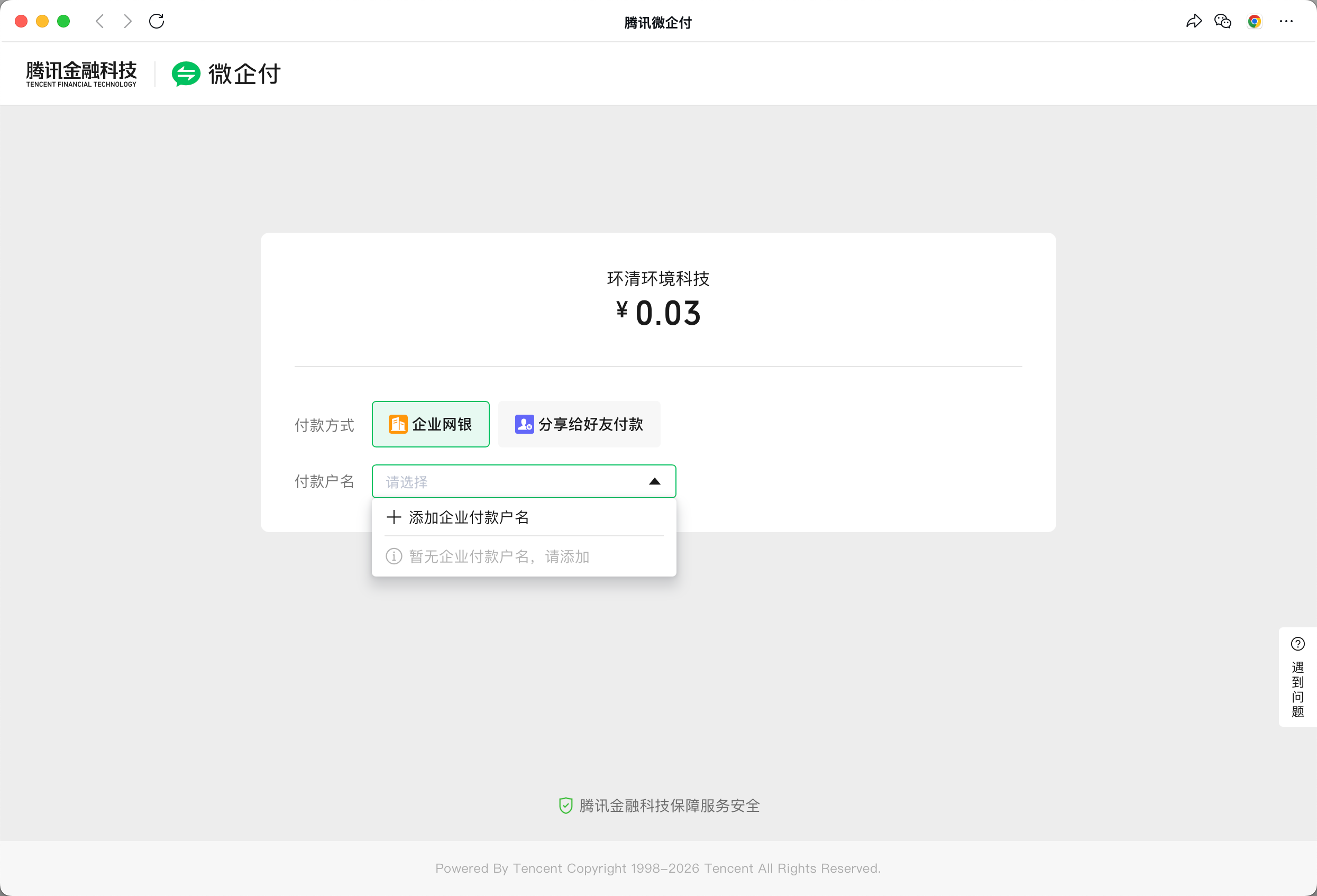Minimize the window with yellow button
Screen dimensions: 1317x896
42,22
